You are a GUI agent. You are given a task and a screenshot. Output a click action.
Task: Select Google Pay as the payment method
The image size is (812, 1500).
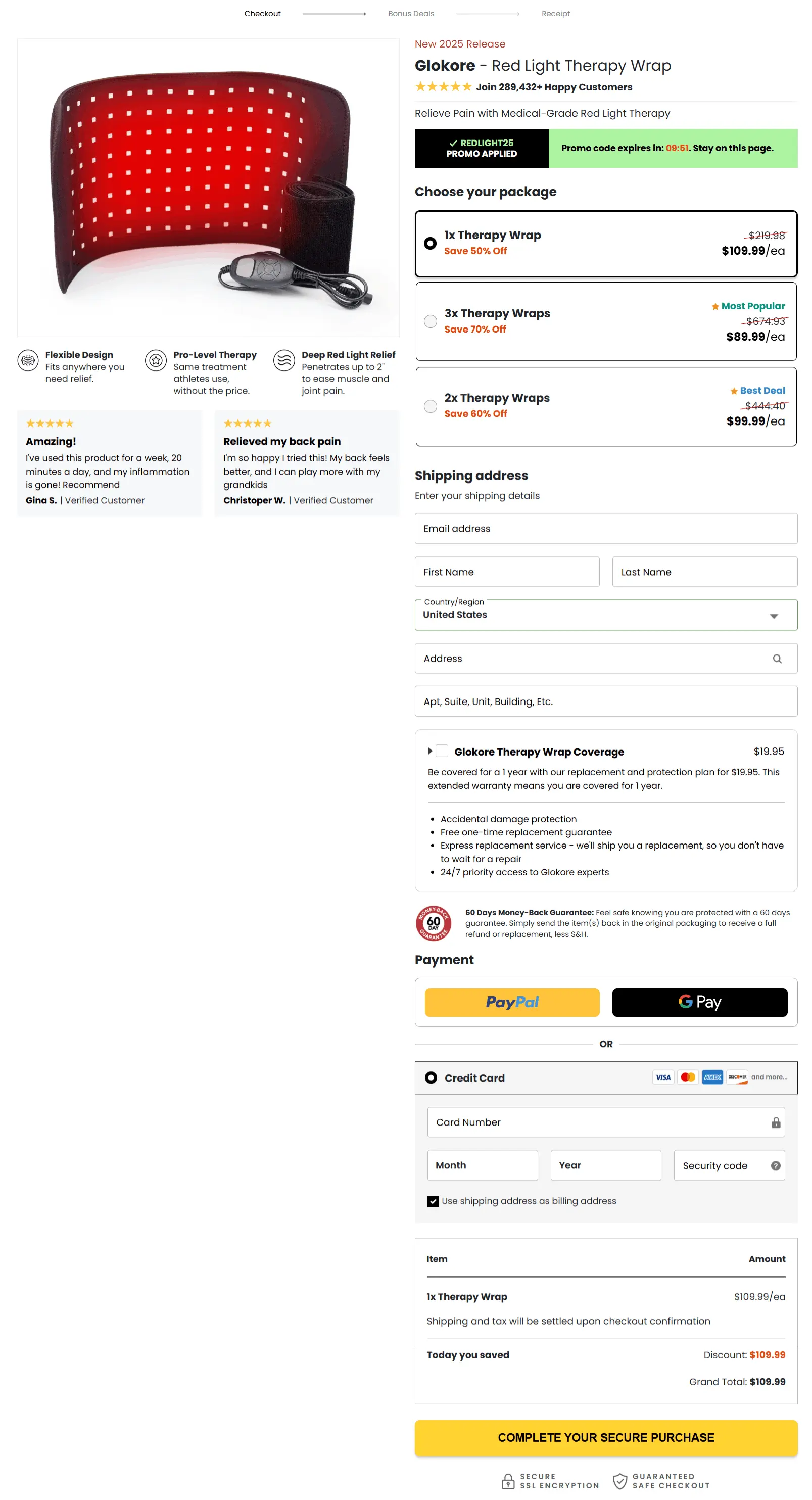pos(700,1002)
